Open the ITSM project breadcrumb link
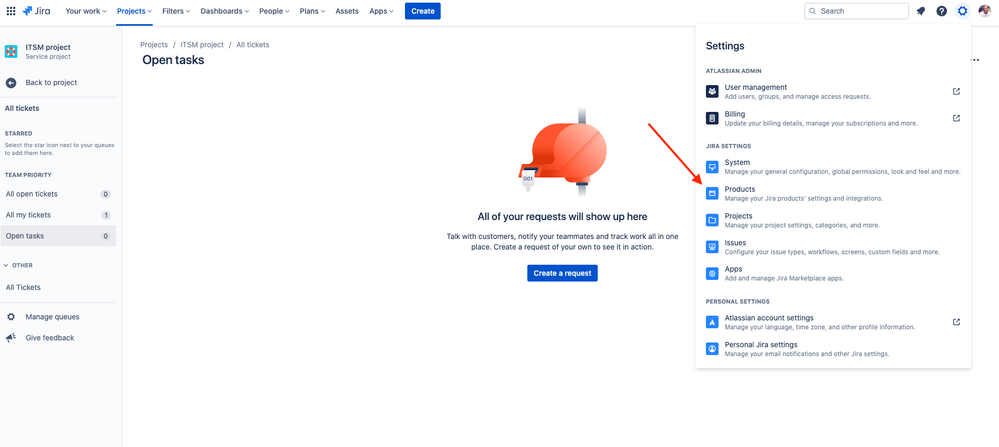Viewport: 999px width, 447px height. coord(202,45)
